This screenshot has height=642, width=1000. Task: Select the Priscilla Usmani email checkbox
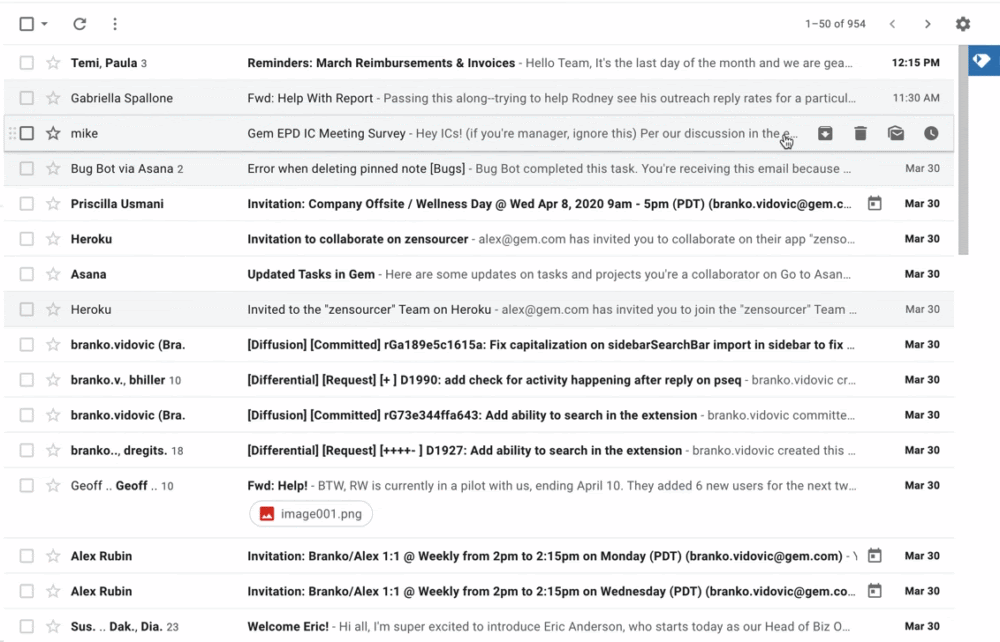(x=27, y=204)
